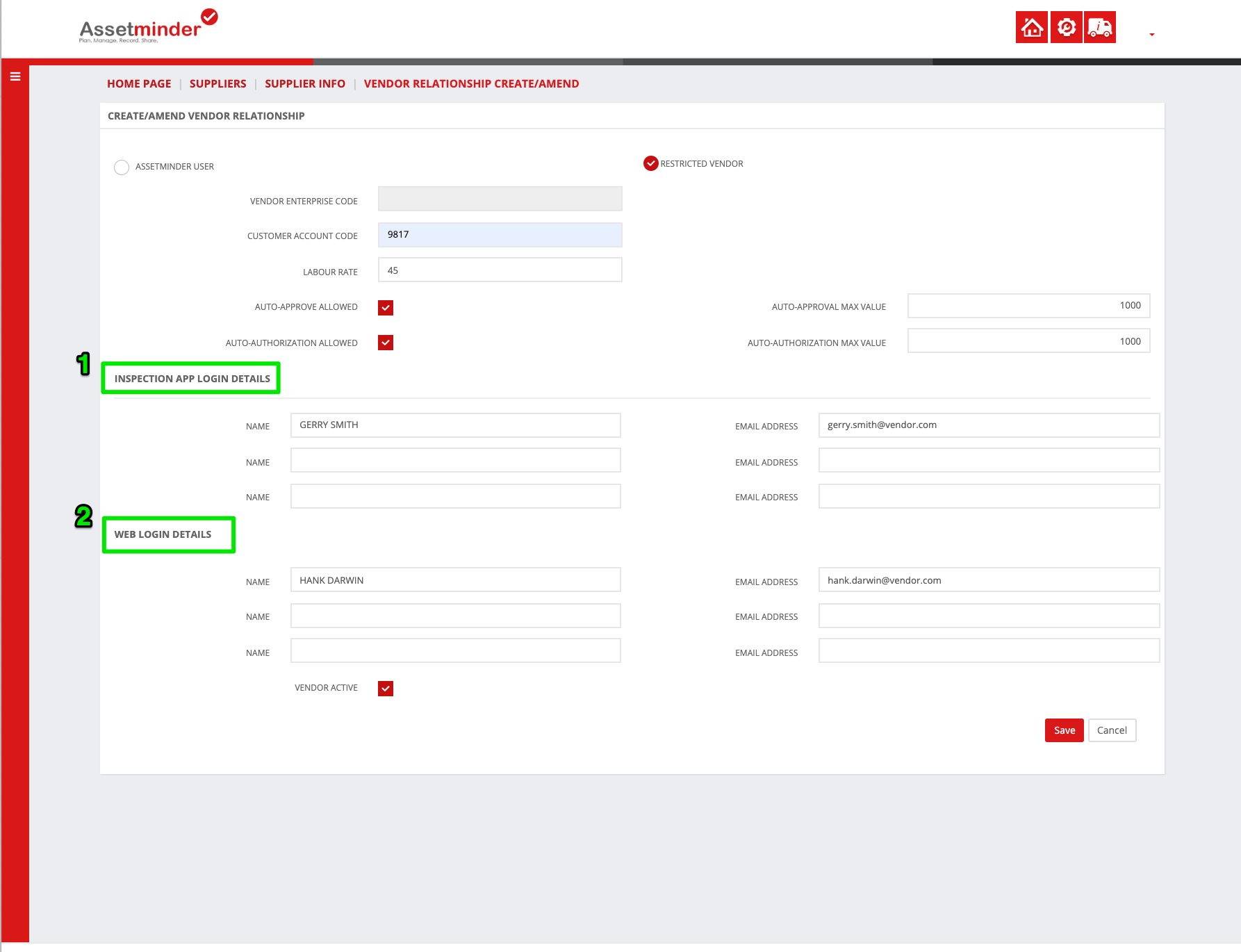Click the HANK DARWIN name field

click(x=456, y=580)
